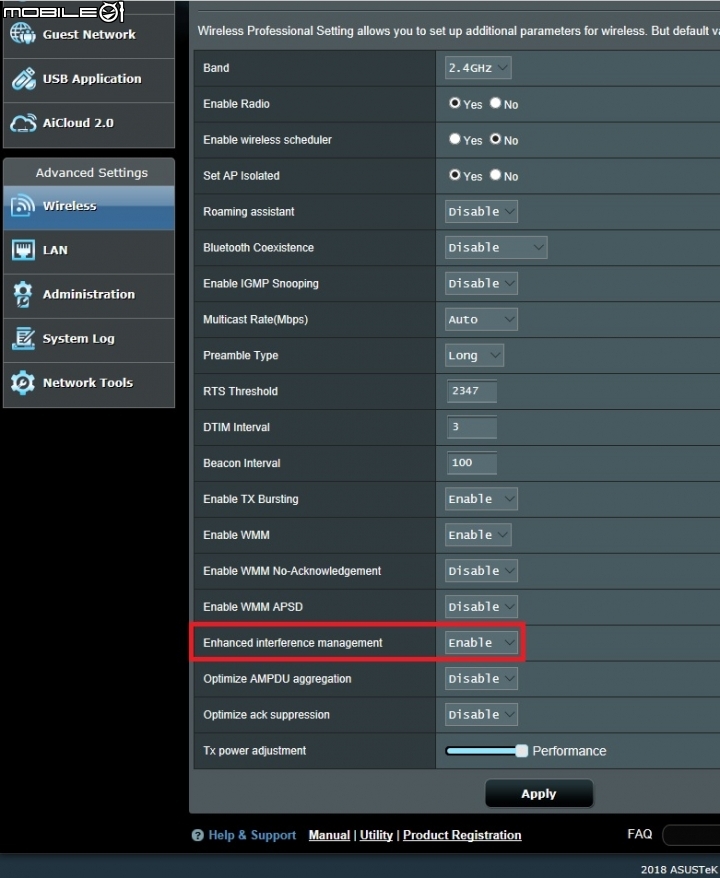Image resolution: width=720 pixels, height=878 pixels.
Task: Open Network Tools menu item
Action: click(89, 383)
